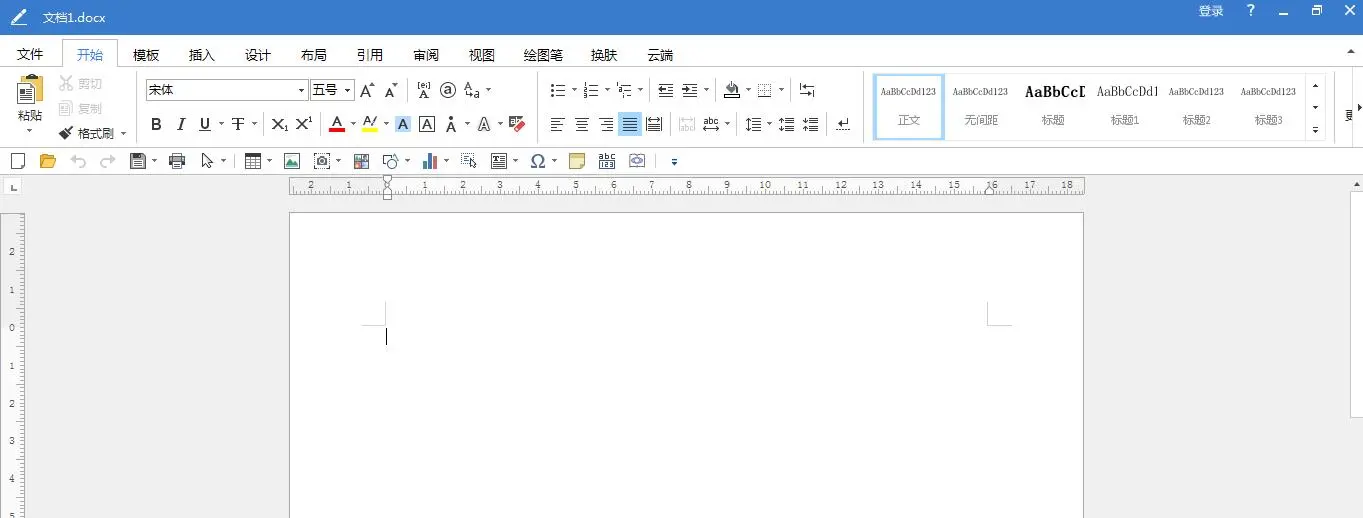Set paragraph alignment to left

coord(557,124)
